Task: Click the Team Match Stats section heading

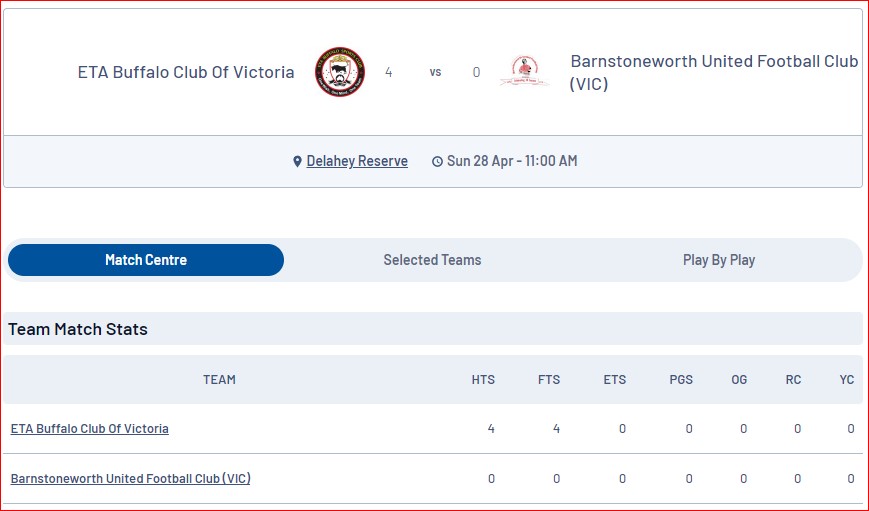Action: click(x=78, y=329)
